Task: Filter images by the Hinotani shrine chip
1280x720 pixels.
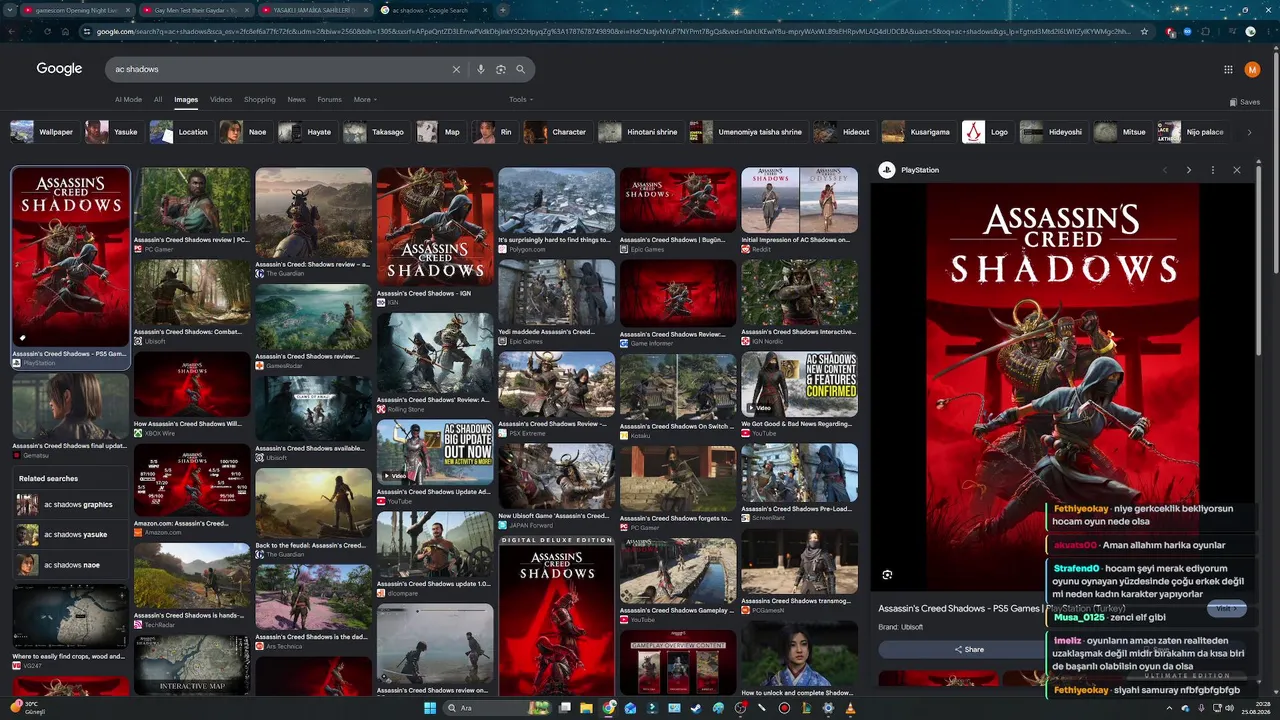Action: [x=640, y=132]
